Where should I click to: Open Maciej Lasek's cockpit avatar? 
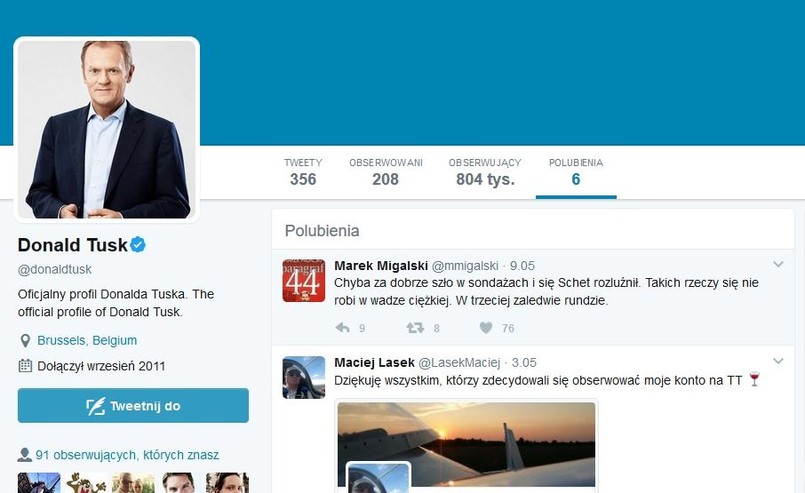[x=303, y=377]
